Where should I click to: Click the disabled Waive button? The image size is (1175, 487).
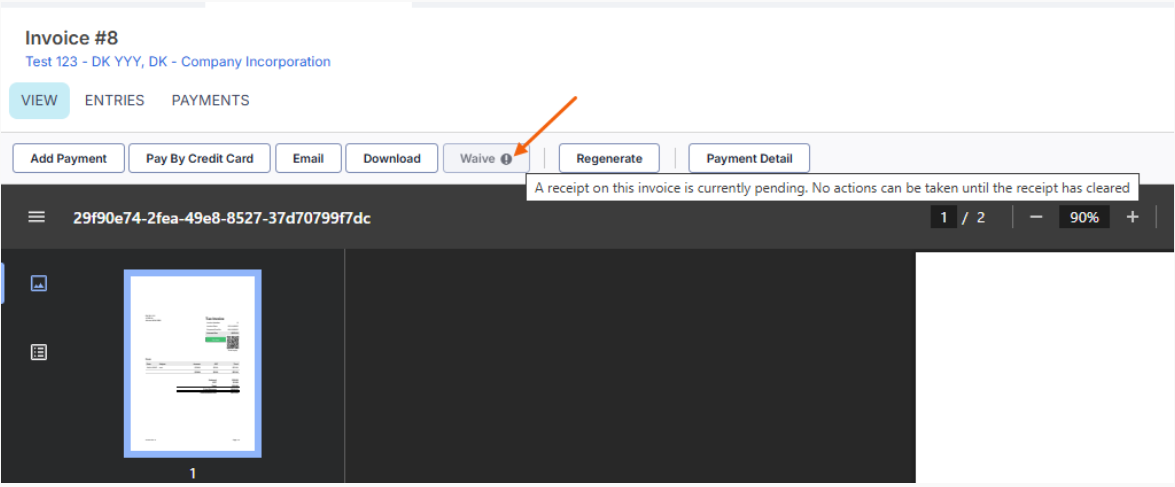coord(486,159)
